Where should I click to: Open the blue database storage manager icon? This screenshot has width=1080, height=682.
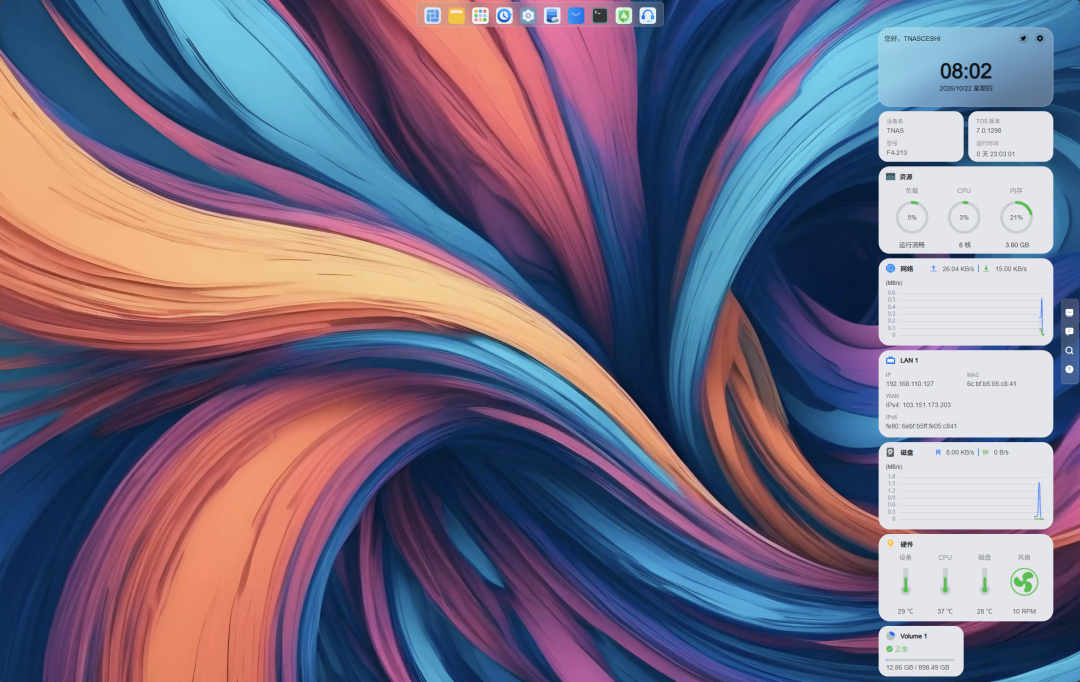tap(552, 15)
